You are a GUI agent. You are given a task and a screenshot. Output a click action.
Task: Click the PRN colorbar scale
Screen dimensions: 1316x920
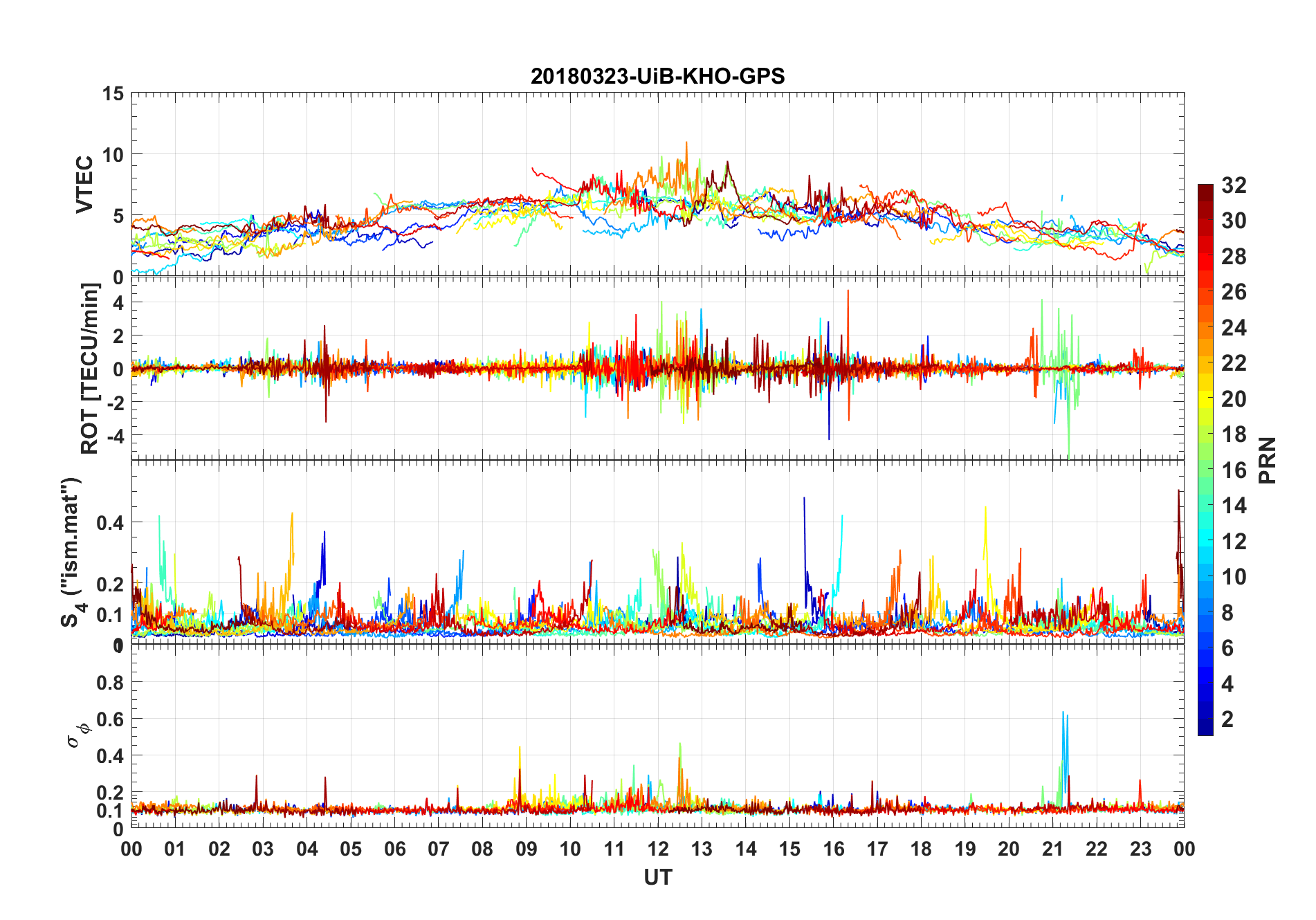tap(1205, 459)
